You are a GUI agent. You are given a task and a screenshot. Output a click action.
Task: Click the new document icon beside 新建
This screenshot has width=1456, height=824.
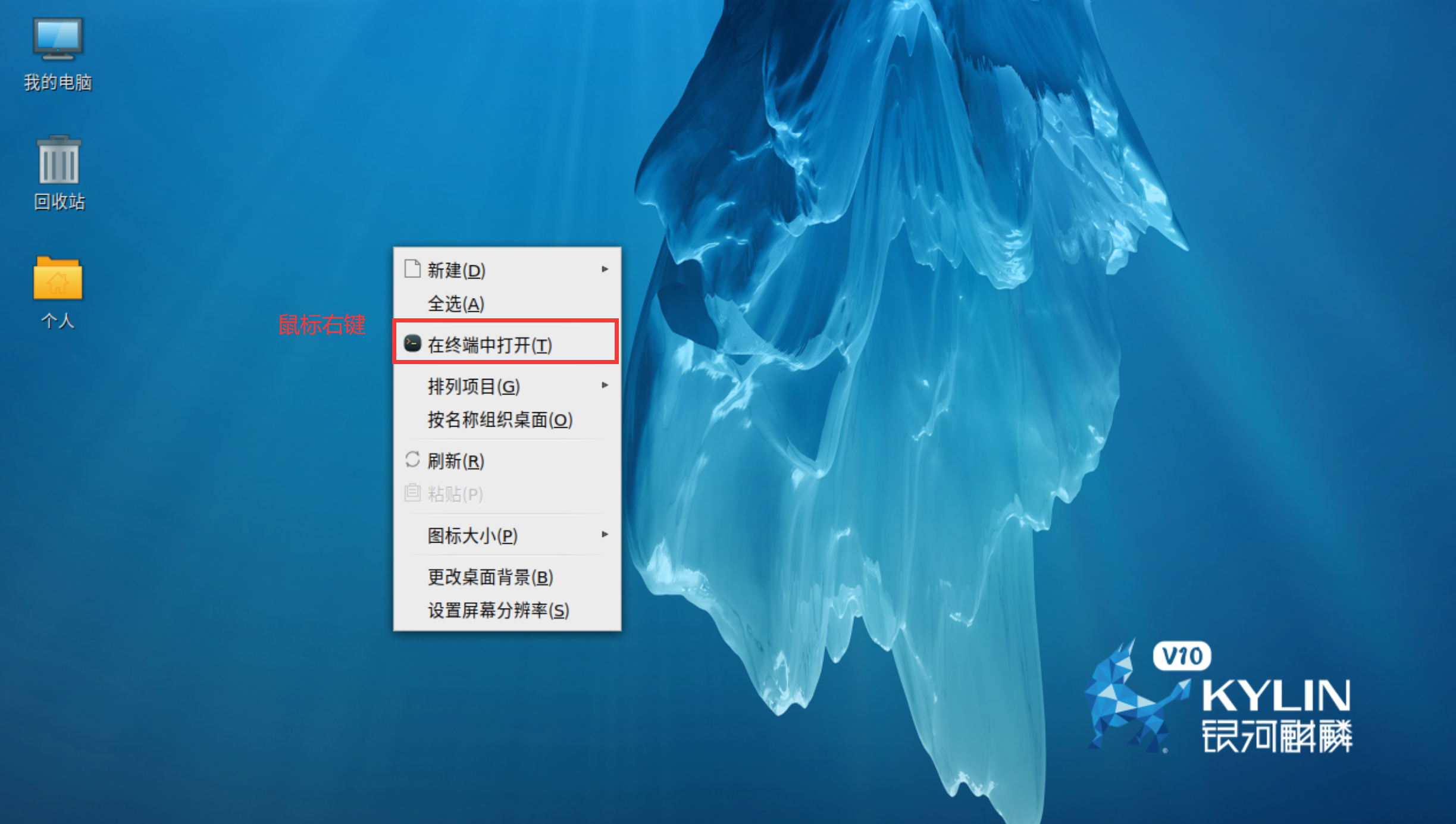click(412, 269)
